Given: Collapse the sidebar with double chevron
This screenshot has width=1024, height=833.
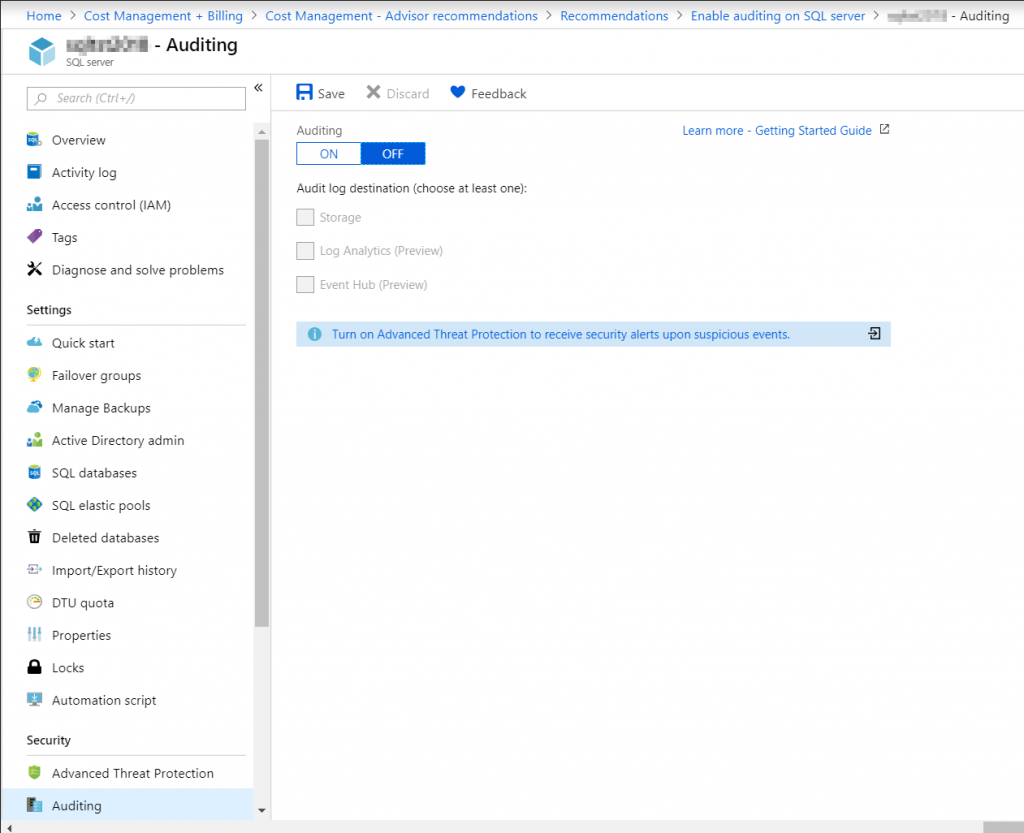Looking at the screenshot, I should (x=259, y=87).
